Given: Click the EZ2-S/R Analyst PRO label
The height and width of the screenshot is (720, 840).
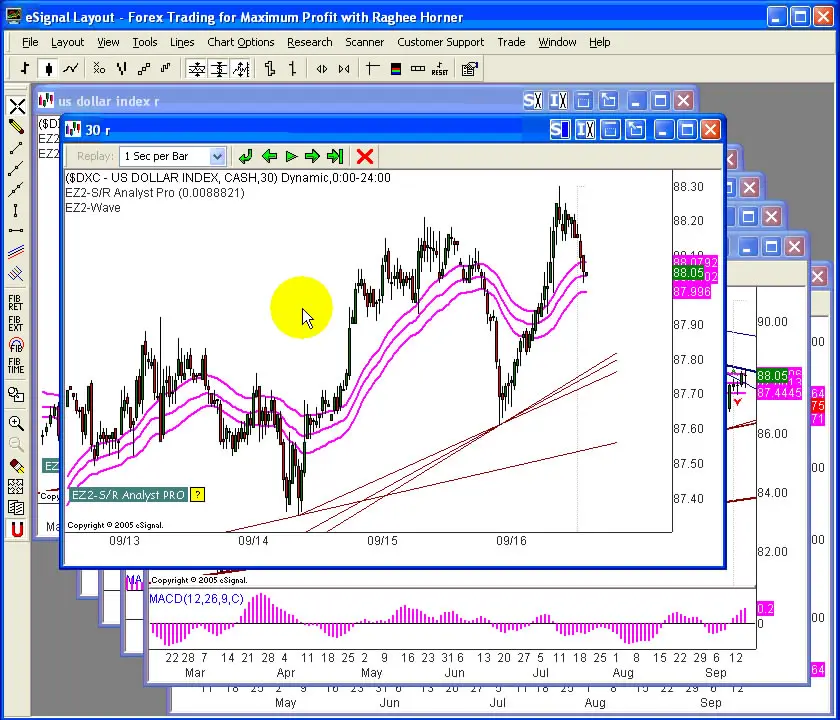Looking at the screenshot, I should [128, 494].
